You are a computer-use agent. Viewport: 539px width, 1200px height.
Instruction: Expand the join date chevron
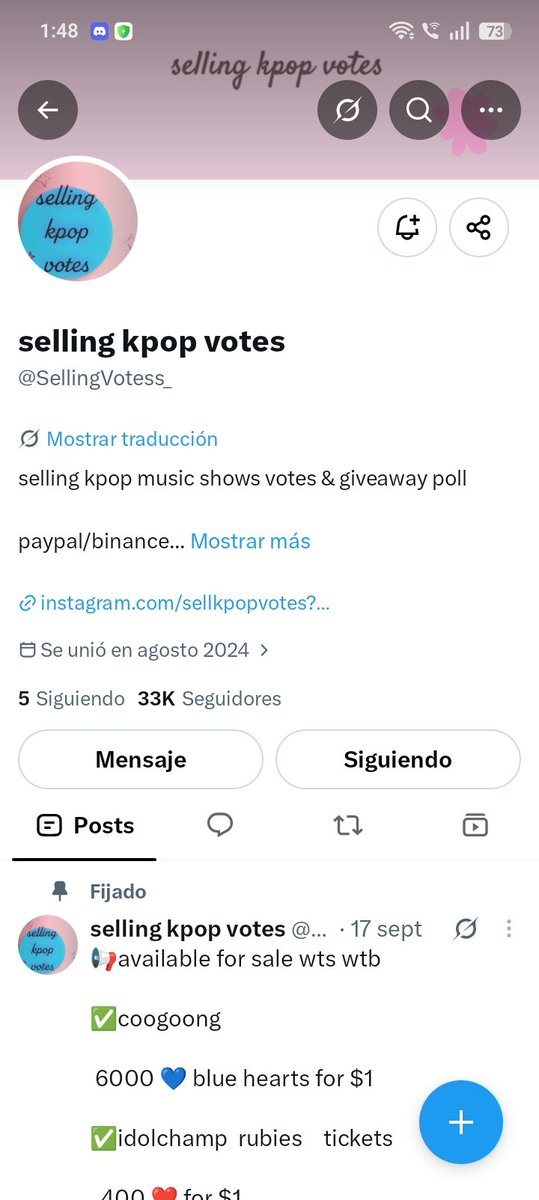pos(264,650)
